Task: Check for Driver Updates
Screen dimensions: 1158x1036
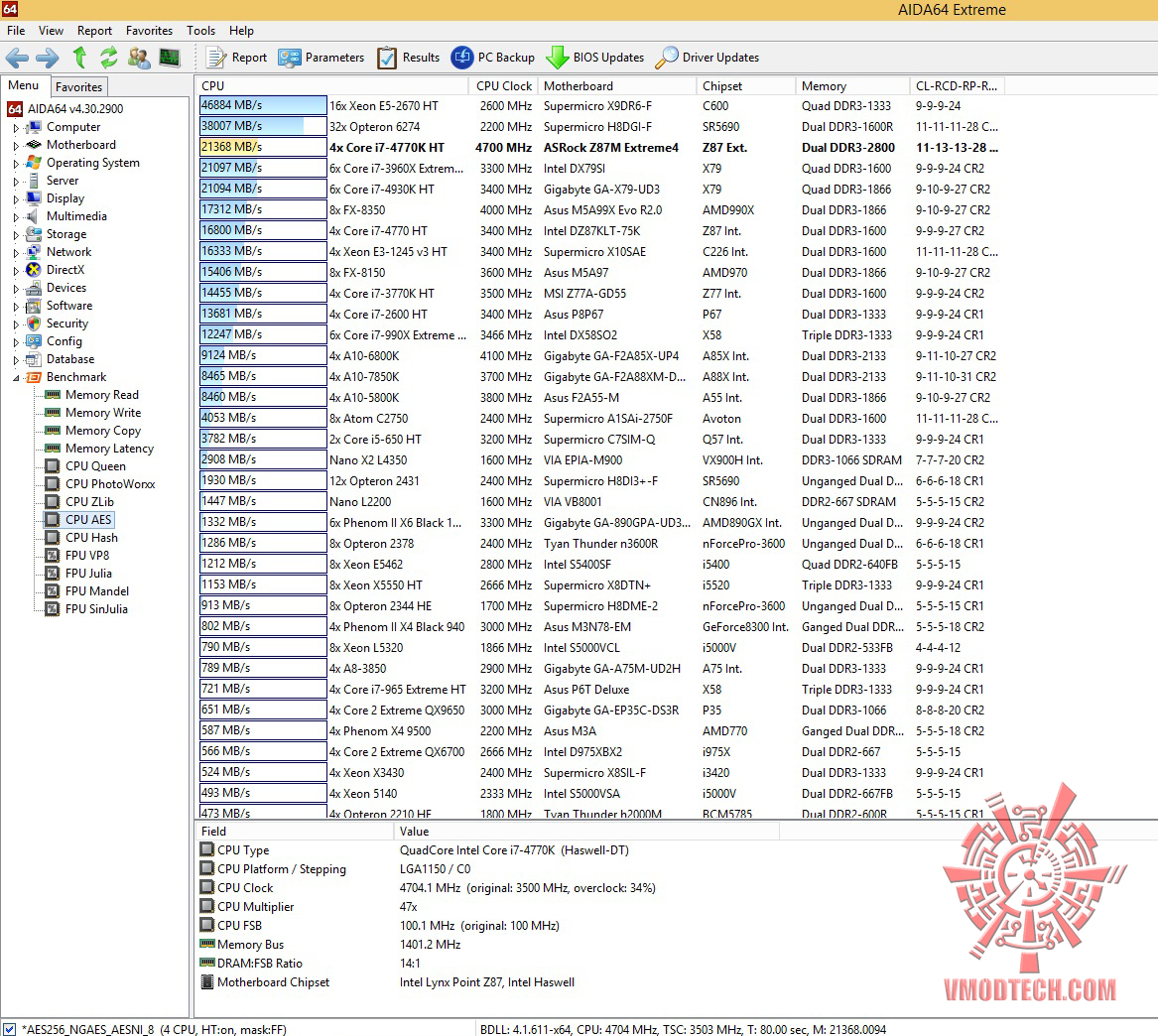Action: coord(707,58)
